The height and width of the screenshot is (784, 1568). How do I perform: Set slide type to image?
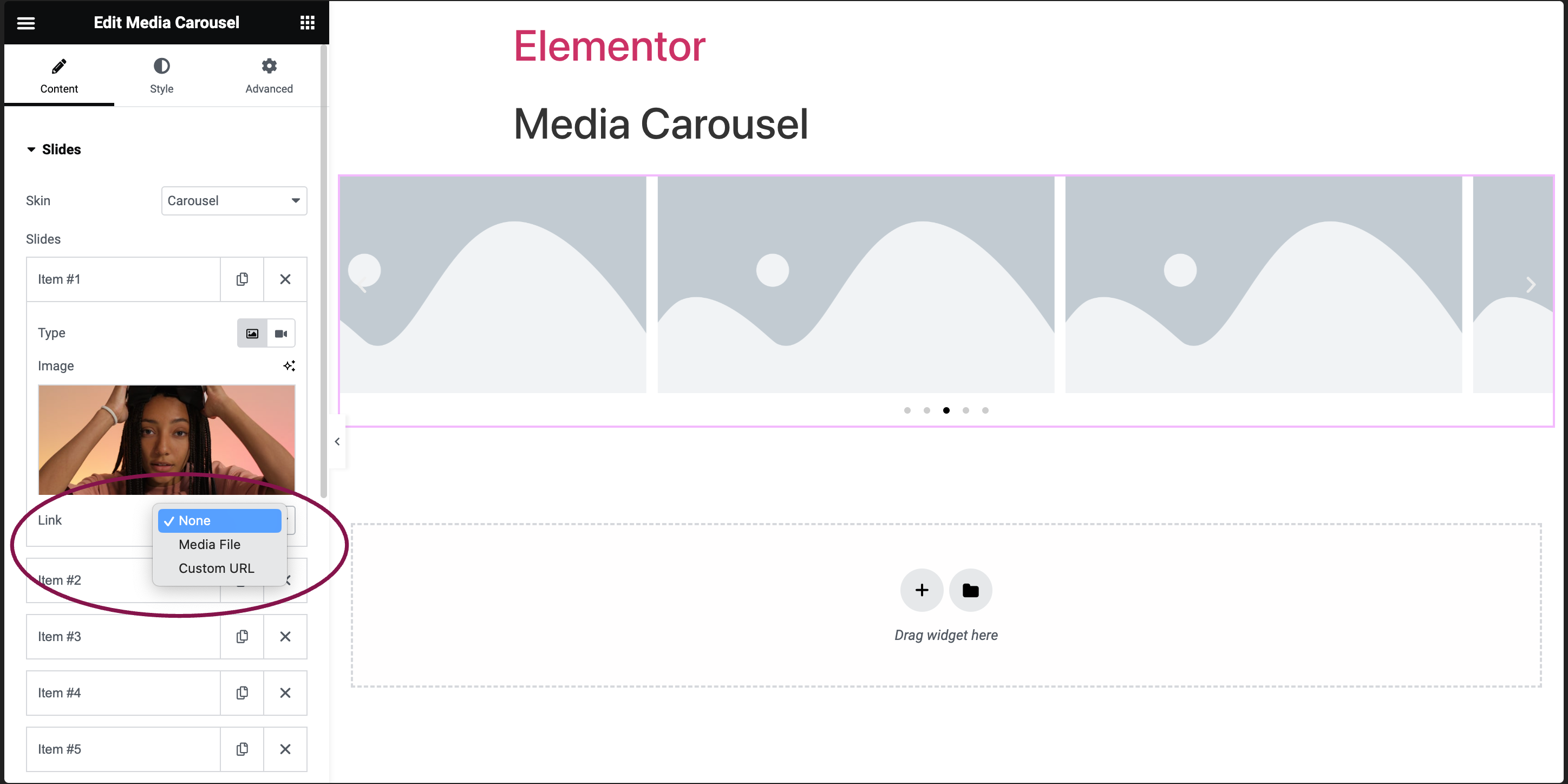[252, 334]
